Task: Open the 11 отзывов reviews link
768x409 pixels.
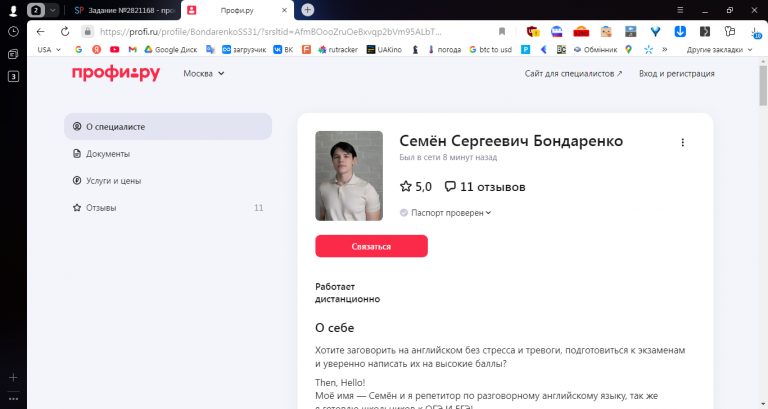Action: click(x=485, y=187)
